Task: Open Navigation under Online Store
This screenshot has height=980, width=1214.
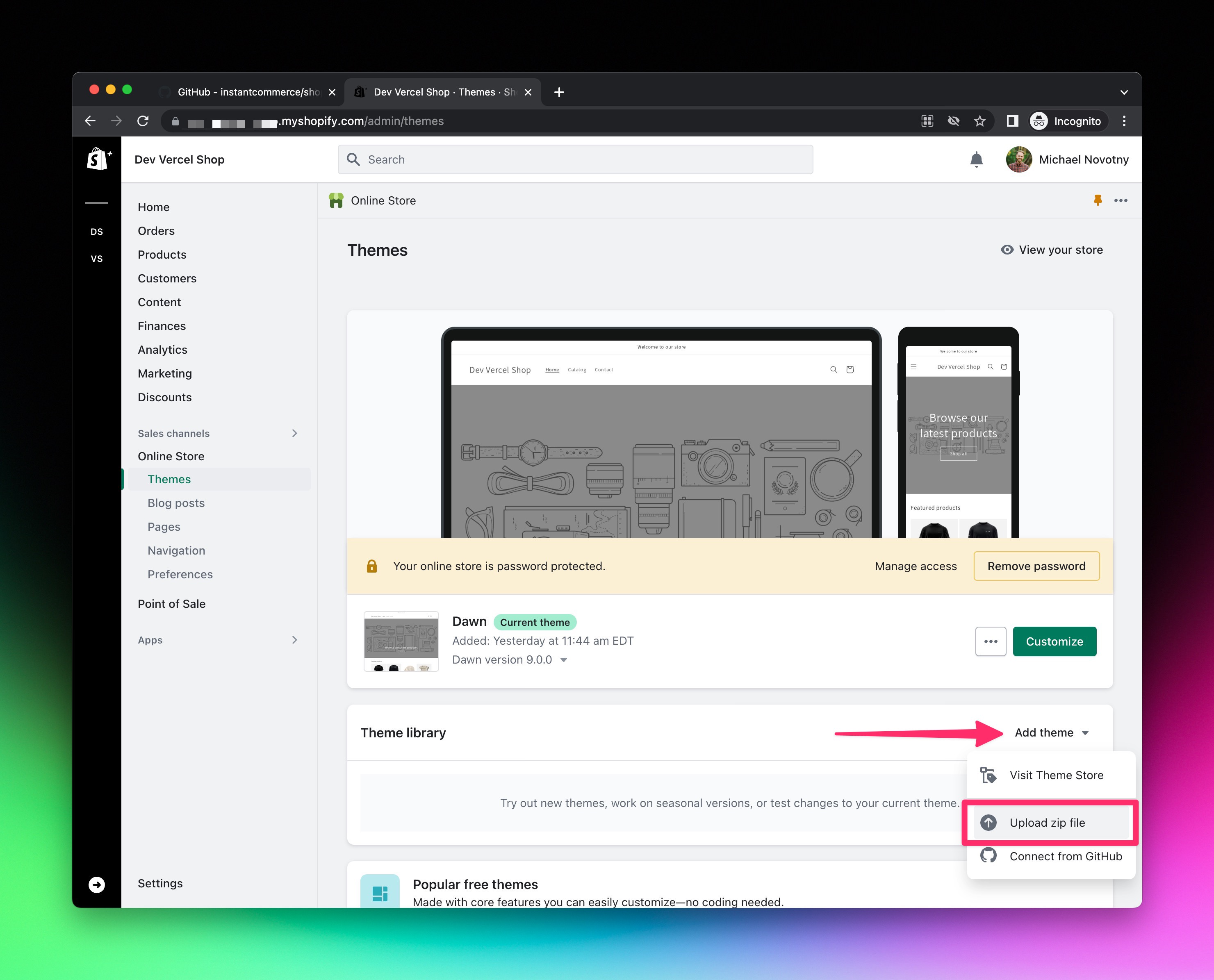Action: (x=177, y=550)
